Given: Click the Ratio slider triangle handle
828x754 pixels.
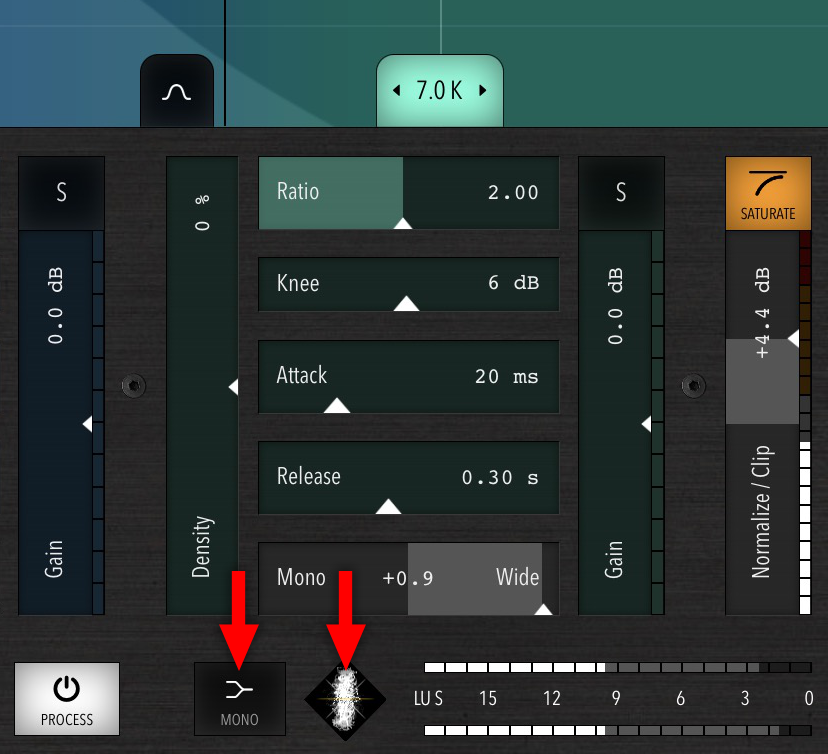Looking at the screenshot, I should (x=403, y=223).
